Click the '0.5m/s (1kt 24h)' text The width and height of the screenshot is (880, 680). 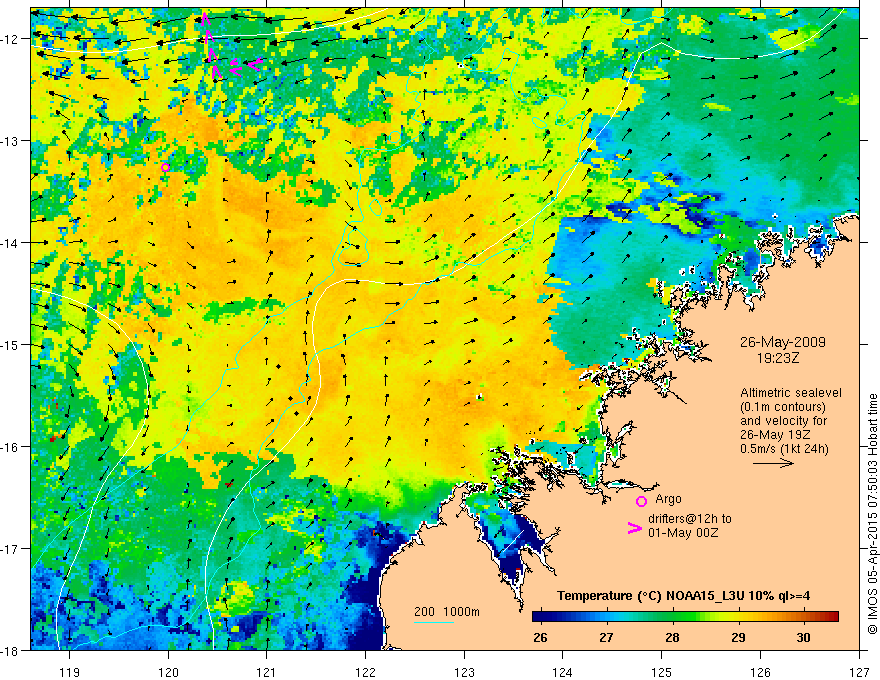tap(784, 449)
